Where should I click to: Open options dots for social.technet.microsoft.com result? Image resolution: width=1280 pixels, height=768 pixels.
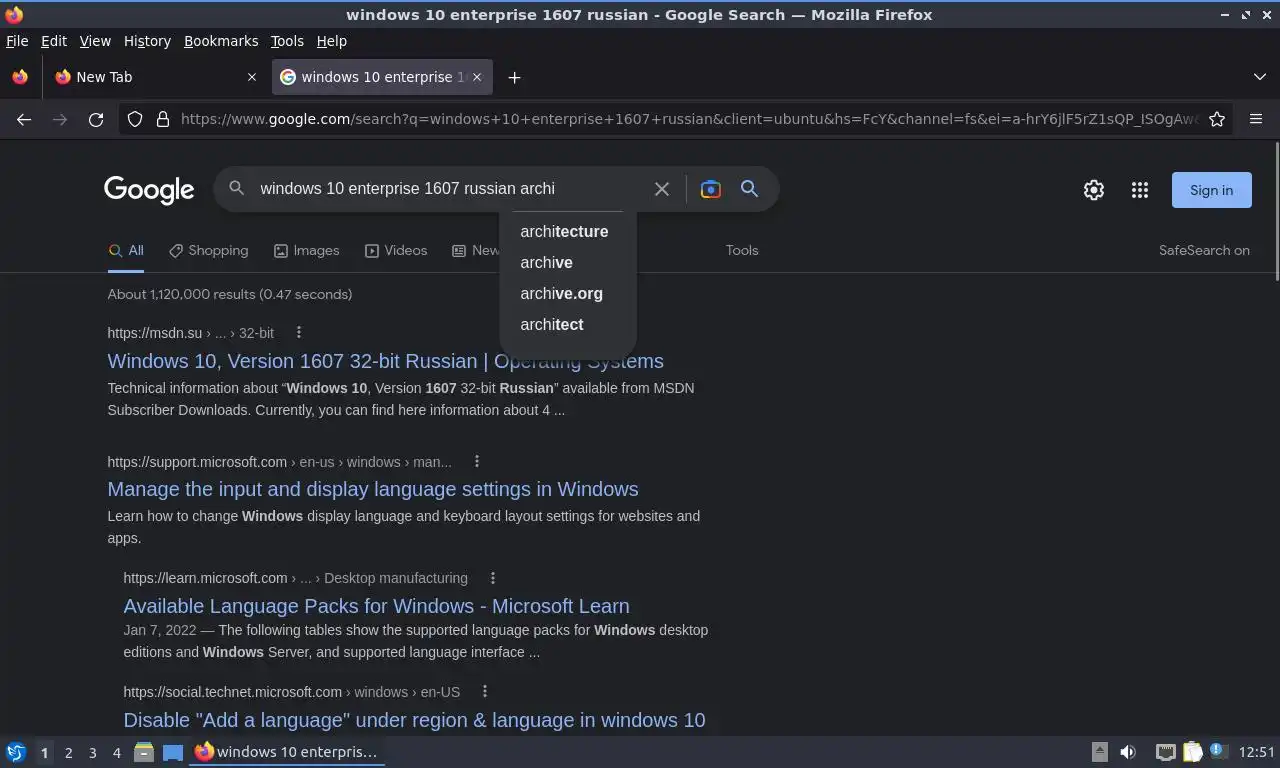[x=485, y=691]
